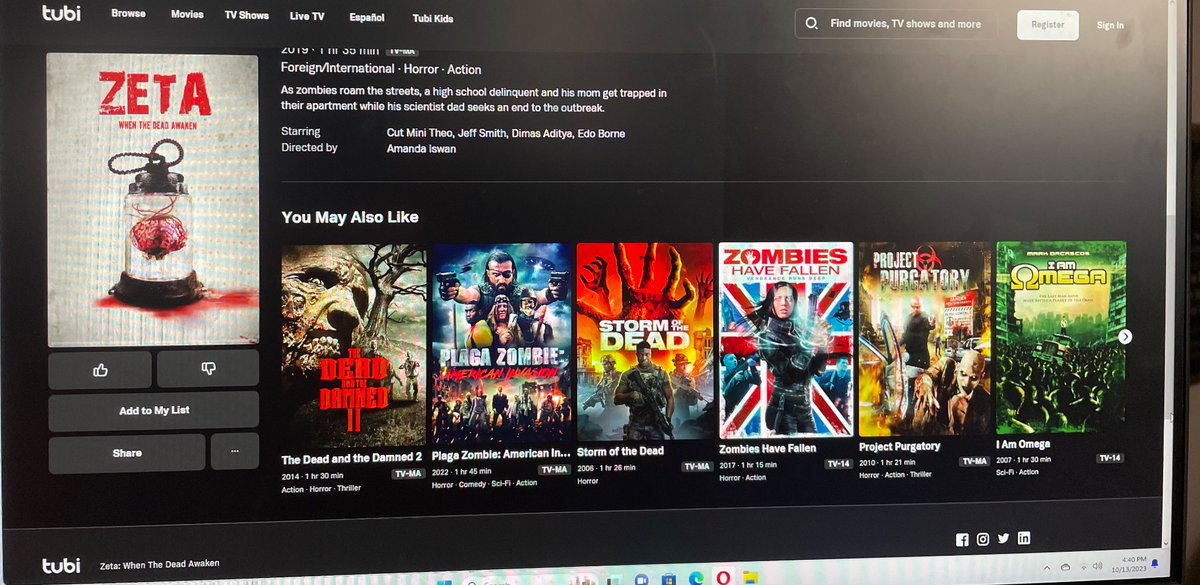Click the volume speaker icon in system tray
Viewport: 1200px width, 585px height.
(x=1098, y=566)
